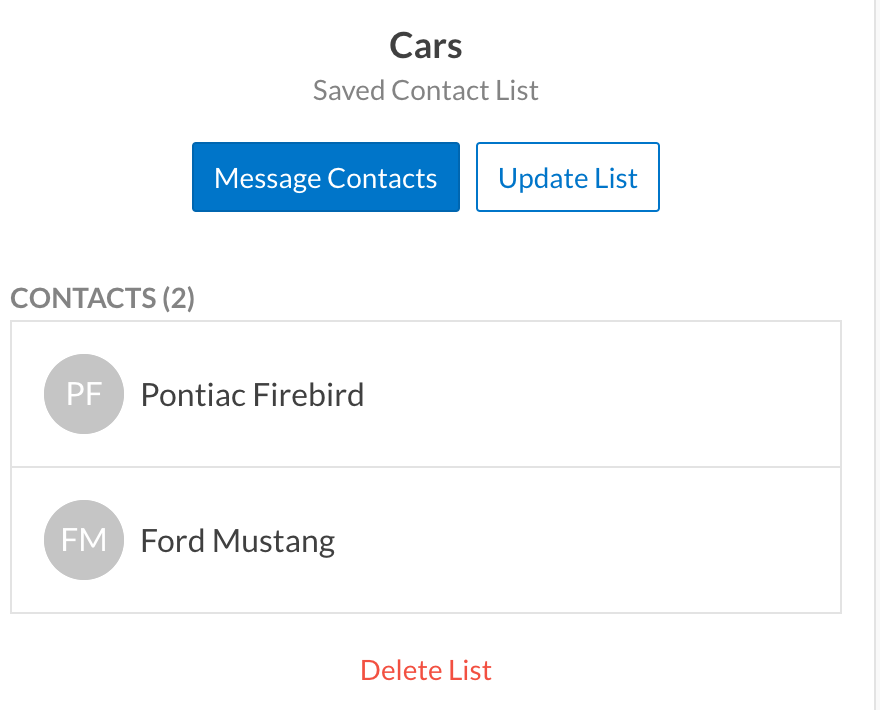
Task: Click the contact count beside CONTACTS
Action: tap(178, 298)
